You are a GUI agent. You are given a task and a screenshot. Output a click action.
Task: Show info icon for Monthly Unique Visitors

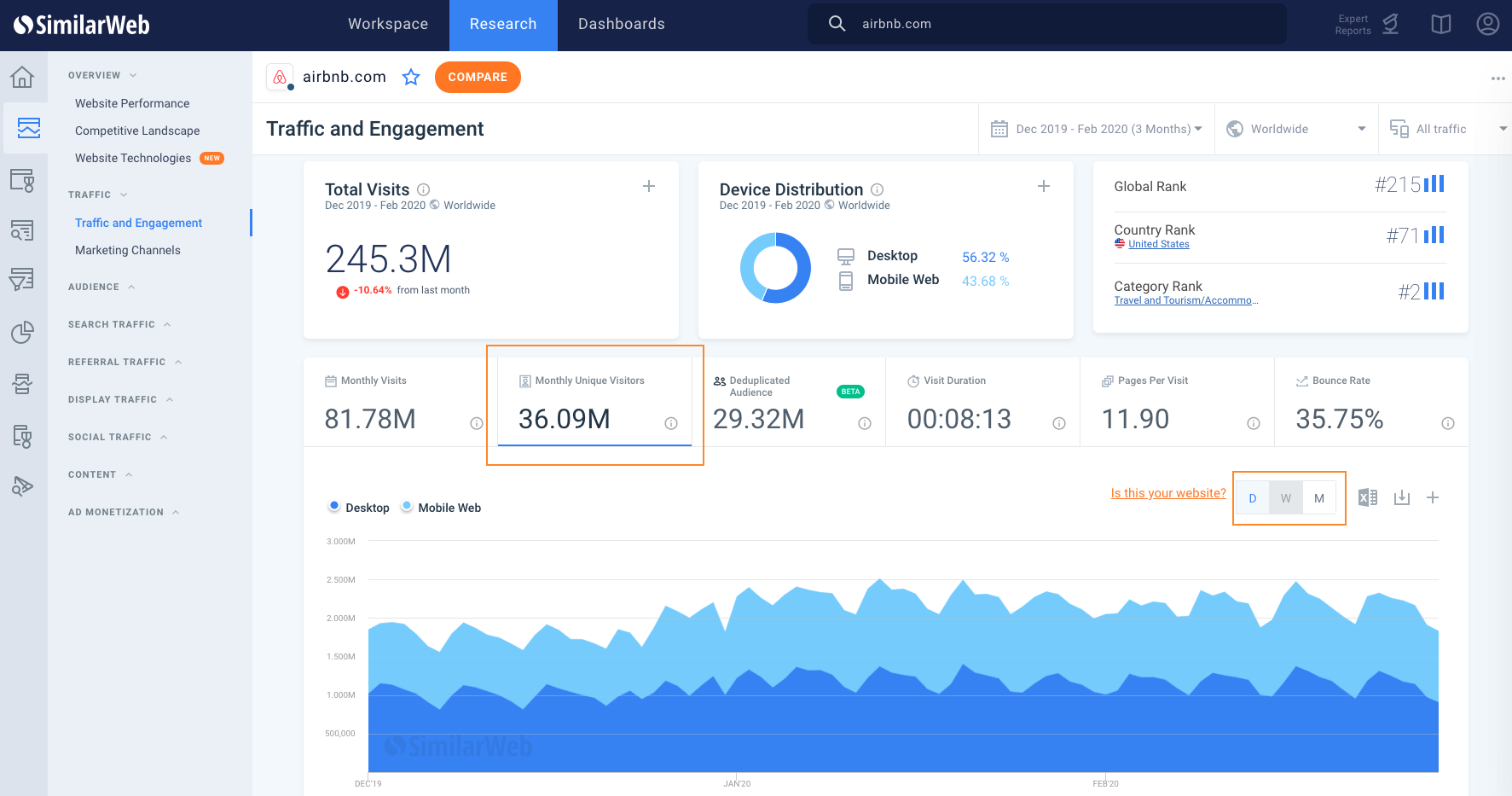[671, 423]
